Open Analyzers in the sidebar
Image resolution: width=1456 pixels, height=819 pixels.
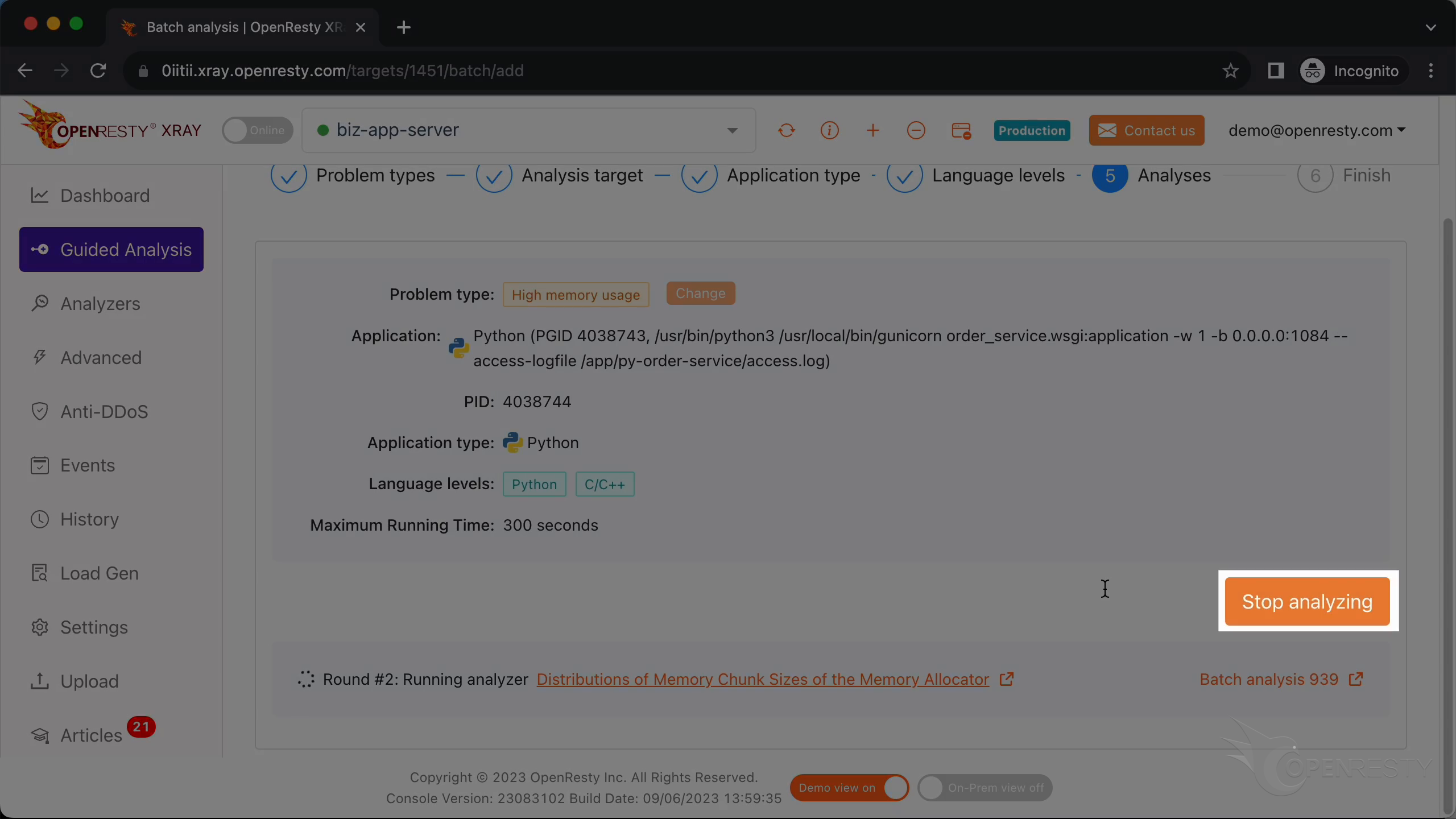111,304
